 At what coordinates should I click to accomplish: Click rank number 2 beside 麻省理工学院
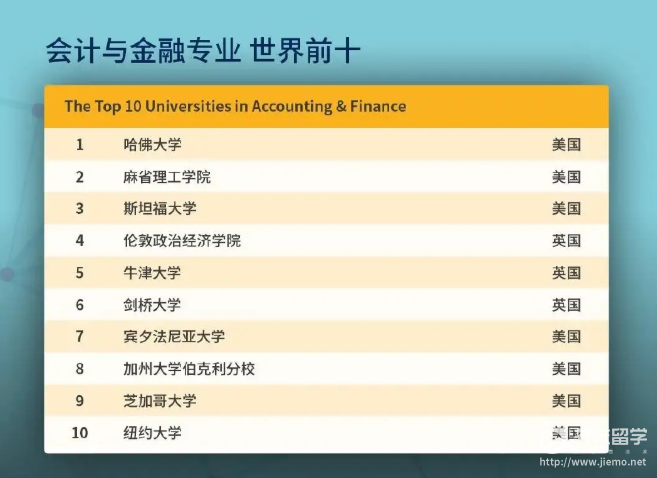pyautogui.click(x=80, y=177)
